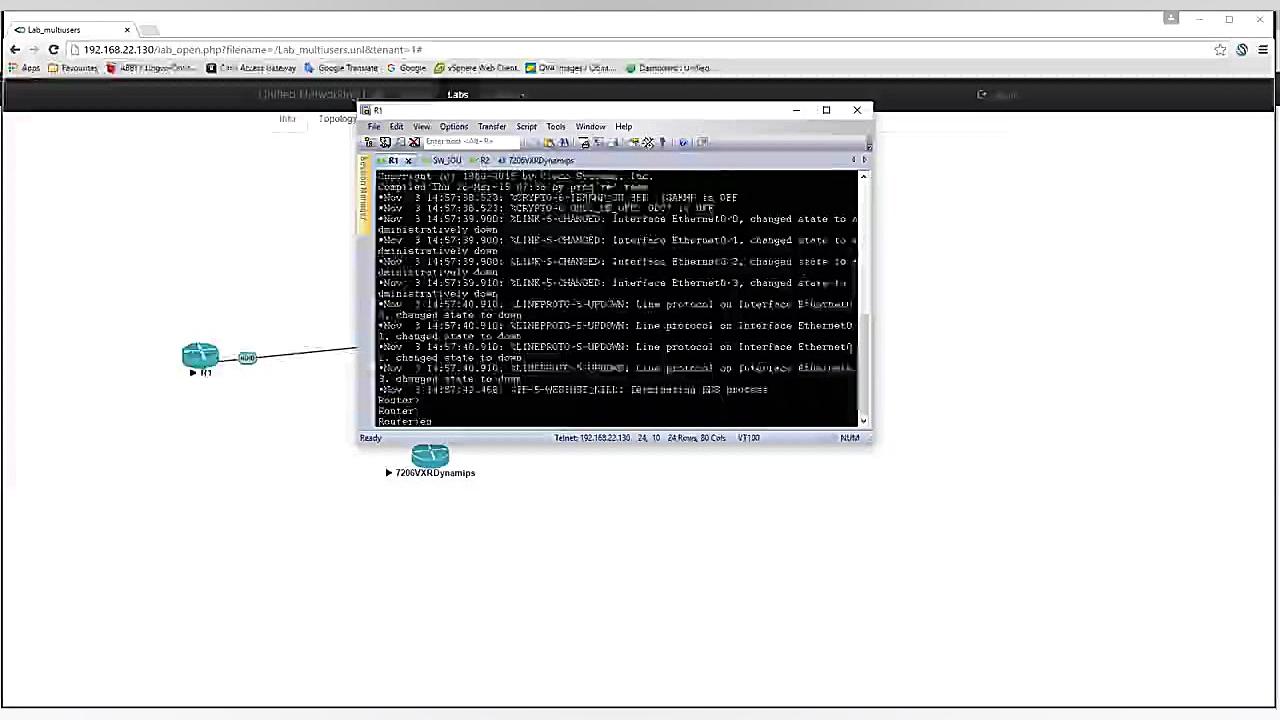
Task: Bookmark this page with star icon
Action: 1220,50
